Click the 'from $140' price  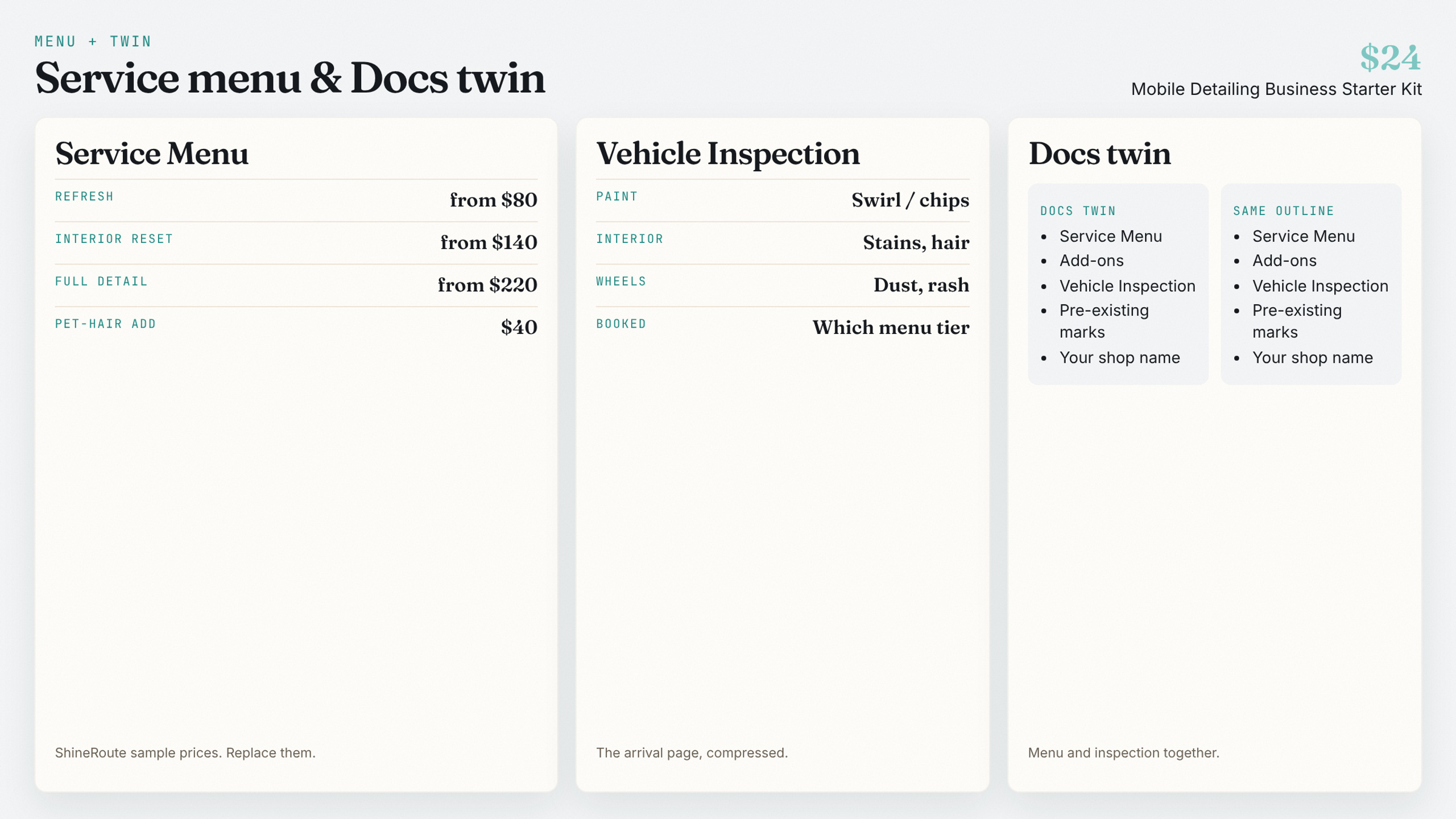click(x=489, y=243)
